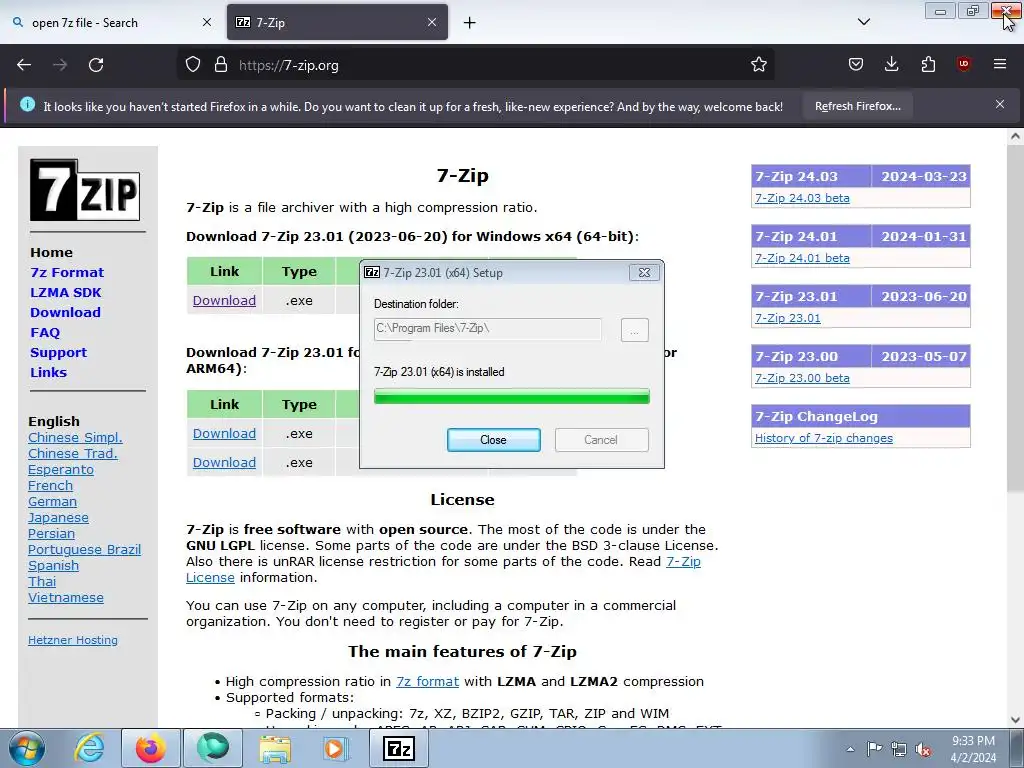The width and height of the screenshot is (1024, 768).
Task: Open the Home sidebar item
Action: tap(51, 253)
